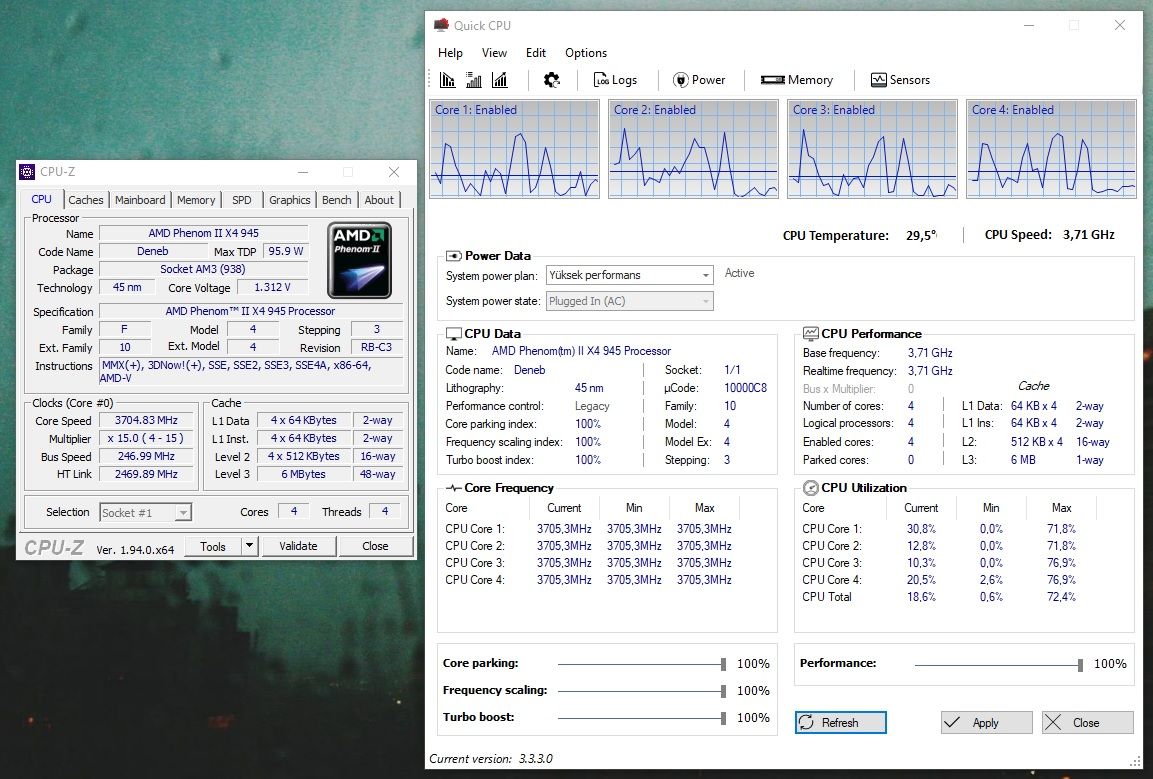Open Memory from the Quick CPU toolbar
1153x779 pixels.
click(797, 79)
